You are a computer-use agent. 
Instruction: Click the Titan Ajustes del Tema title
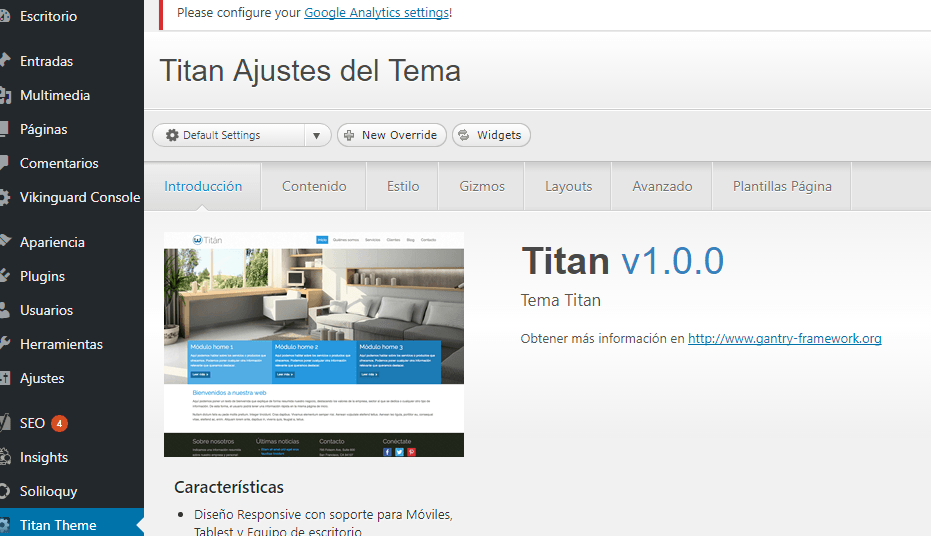[x=310, y=71]
